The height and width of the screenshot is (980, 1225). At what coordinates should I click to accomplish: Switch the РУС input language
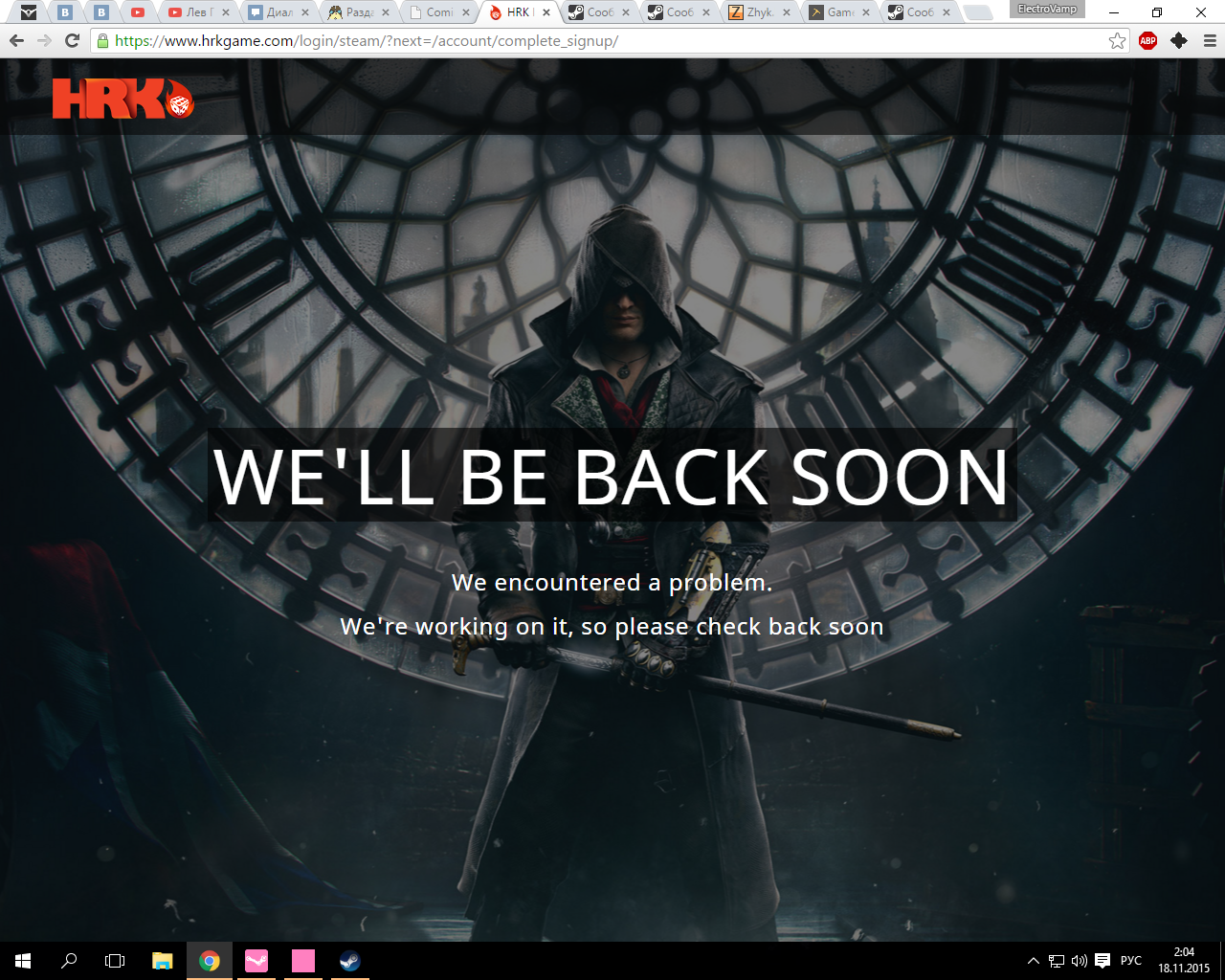1131,961
